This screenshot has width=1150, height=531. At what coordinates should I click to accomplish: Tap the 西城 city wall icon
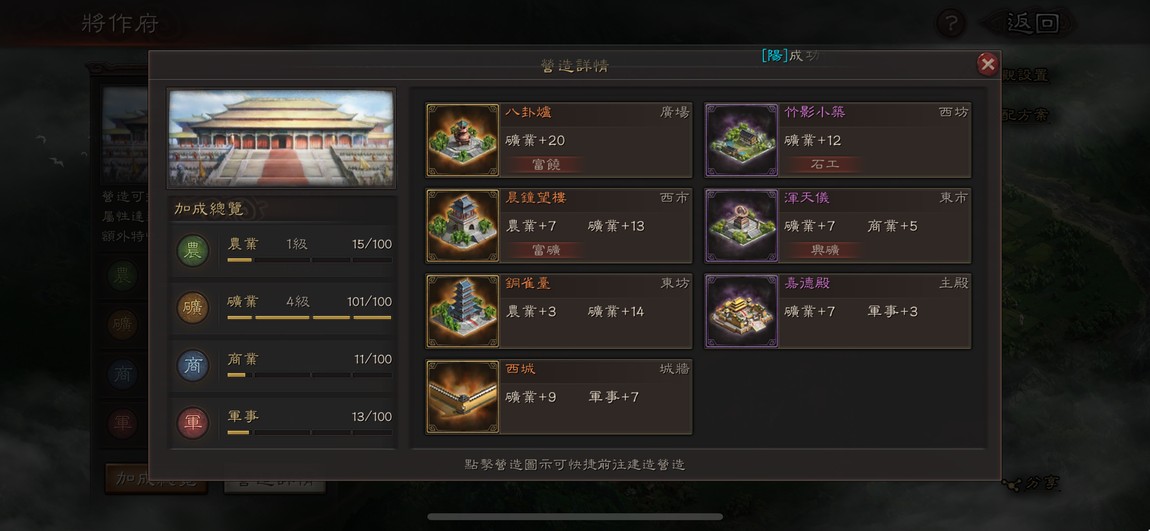(x=463, y=397)
